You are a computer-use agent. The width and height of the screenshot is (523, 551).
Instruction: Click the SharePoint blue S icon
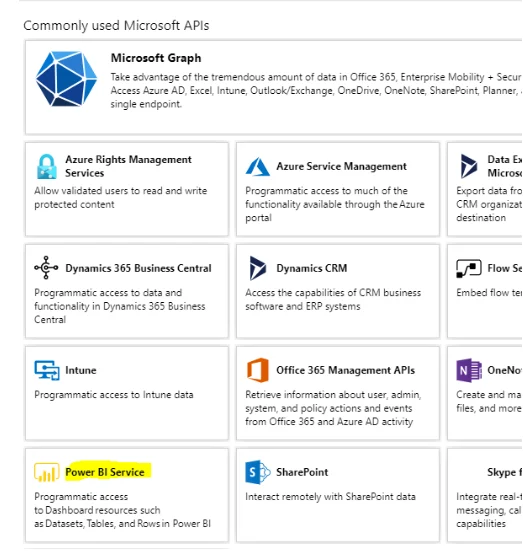tap(258, 472)
